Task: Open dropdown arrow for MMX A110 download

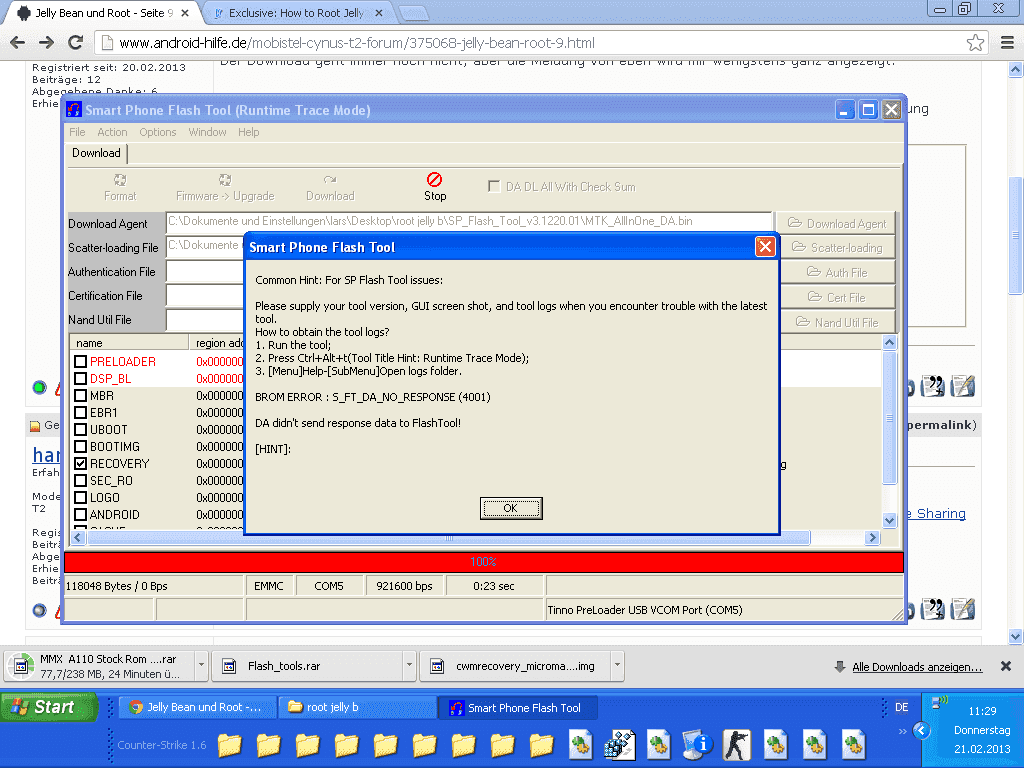Action: (201, 665)
